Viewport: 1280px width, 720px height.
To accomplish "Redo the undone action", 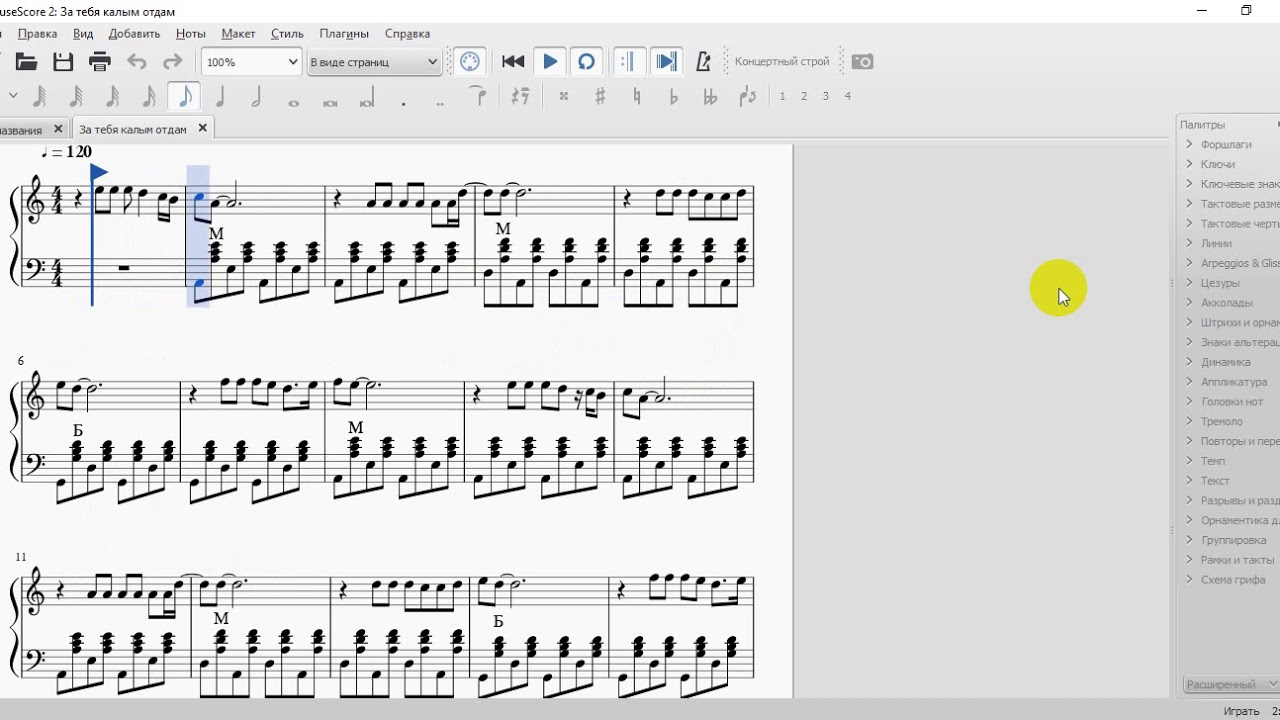I will pos(173,62).
